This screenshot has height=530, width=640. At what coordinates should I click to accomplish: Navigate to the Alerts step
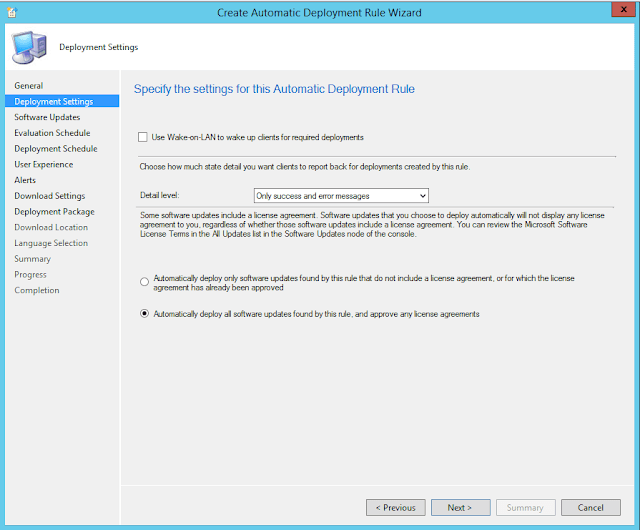click(25, 180)
